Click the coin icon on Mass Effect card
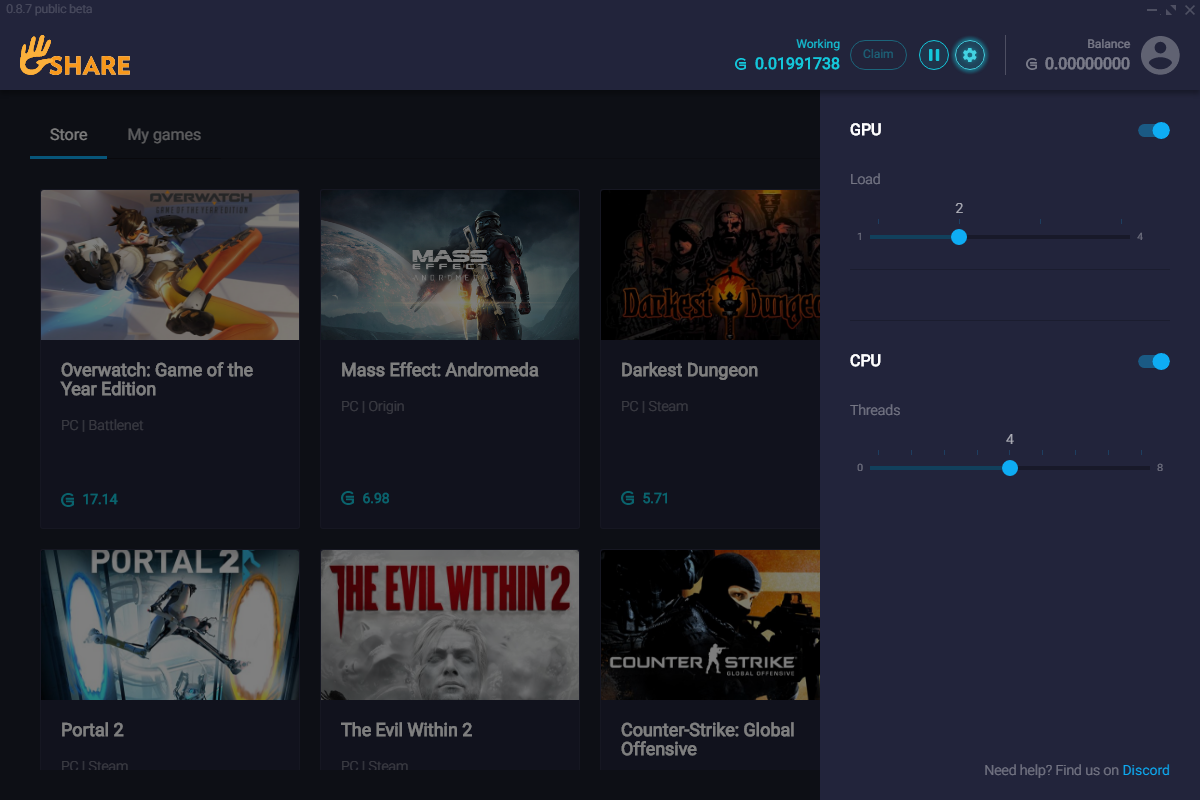1200x800 pixels. (x=348, y=498)
